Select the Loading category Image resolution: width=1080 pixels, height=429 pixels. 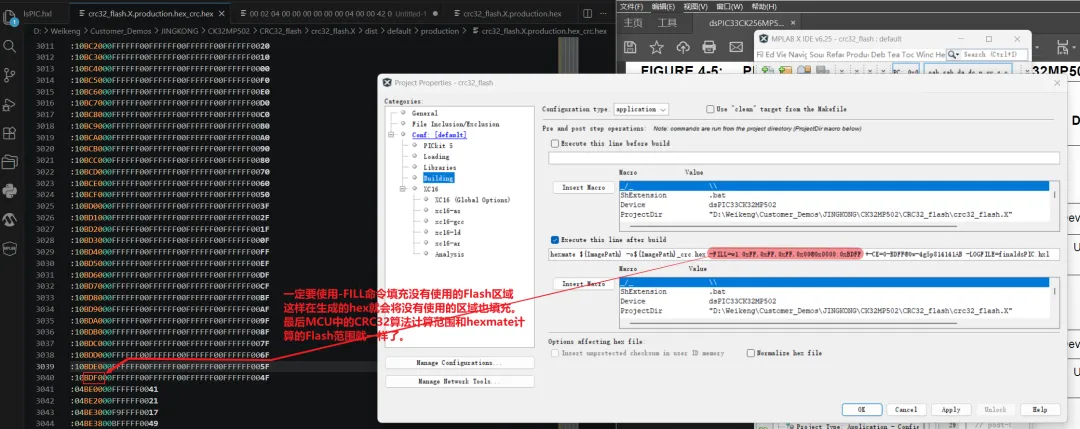(x=436, y=156)
